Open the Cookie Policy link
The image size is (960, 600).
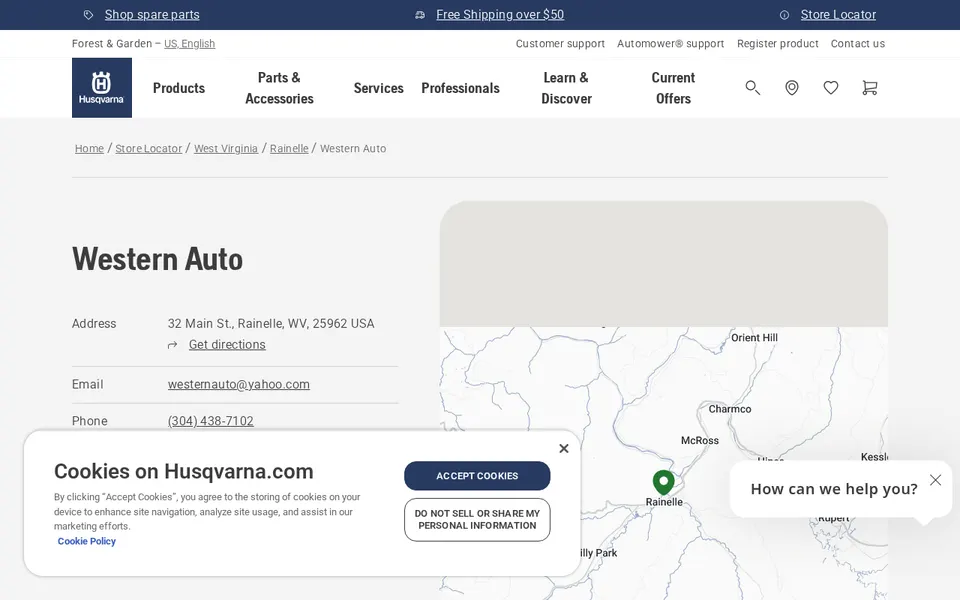(86, 541)
